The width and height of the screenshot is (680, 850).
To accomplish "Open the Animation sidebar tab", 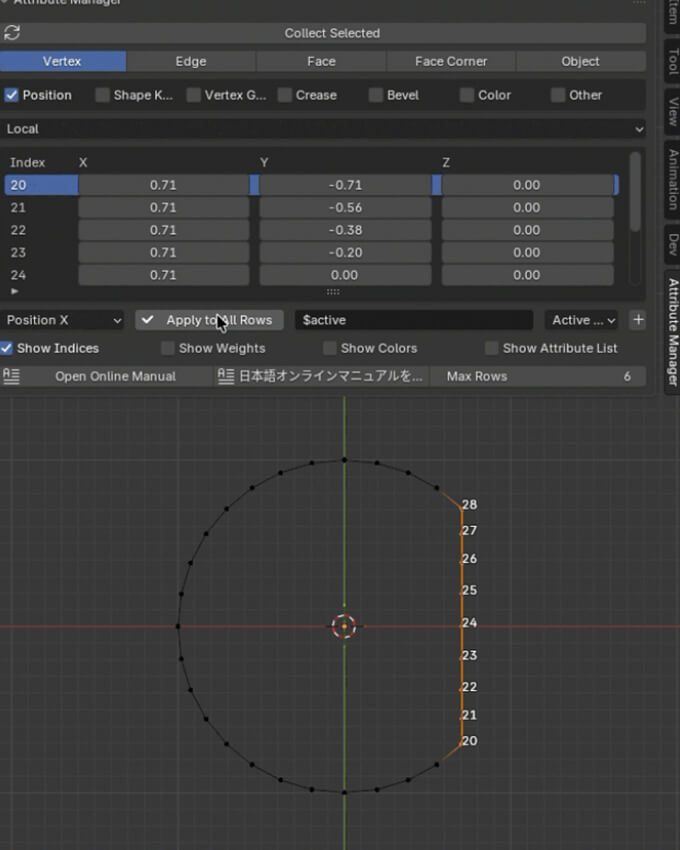I will pyautogui.click(x=672, y=180).
